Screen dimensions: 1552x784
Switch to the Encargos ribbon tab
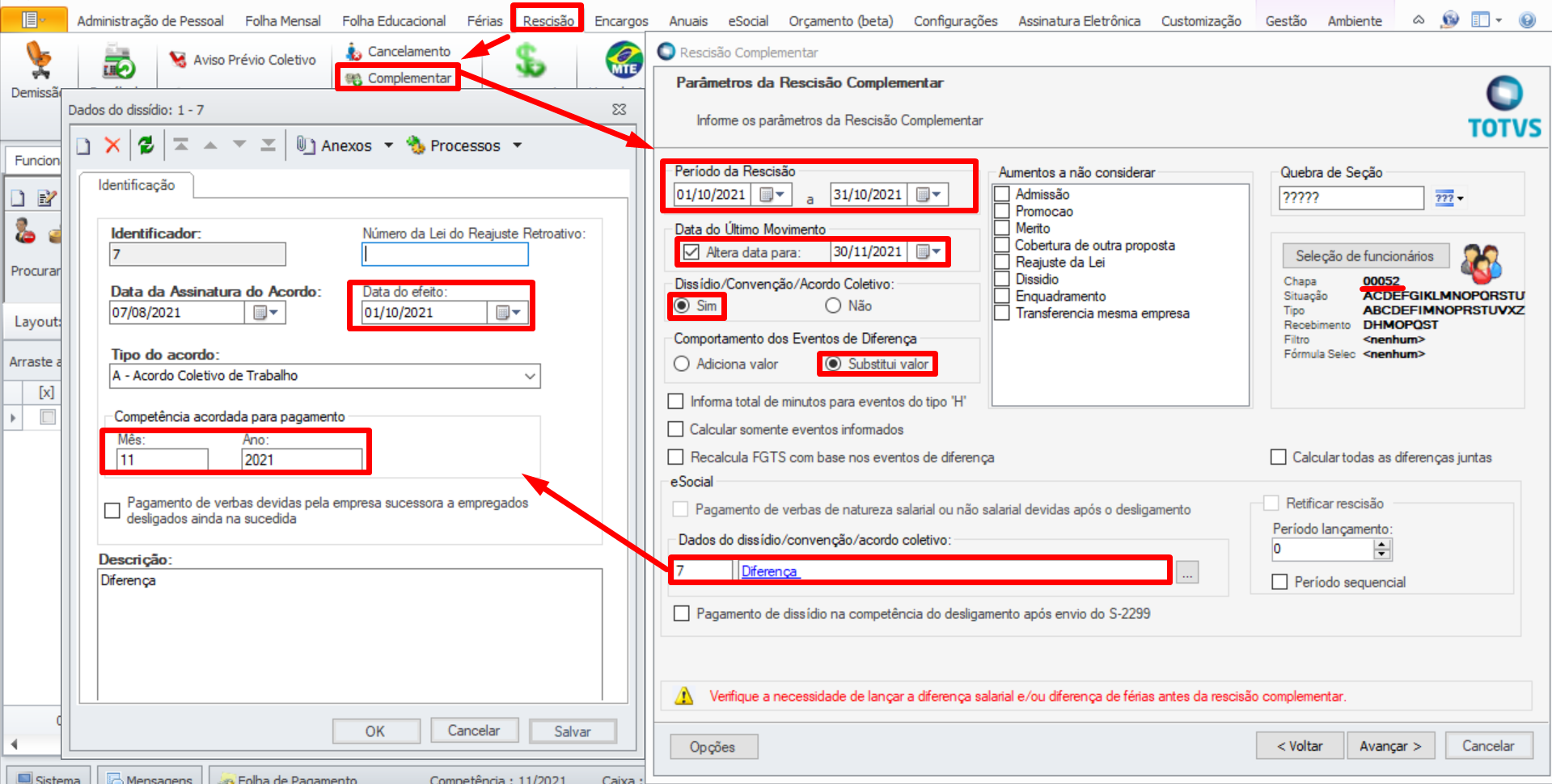(620, 21)
